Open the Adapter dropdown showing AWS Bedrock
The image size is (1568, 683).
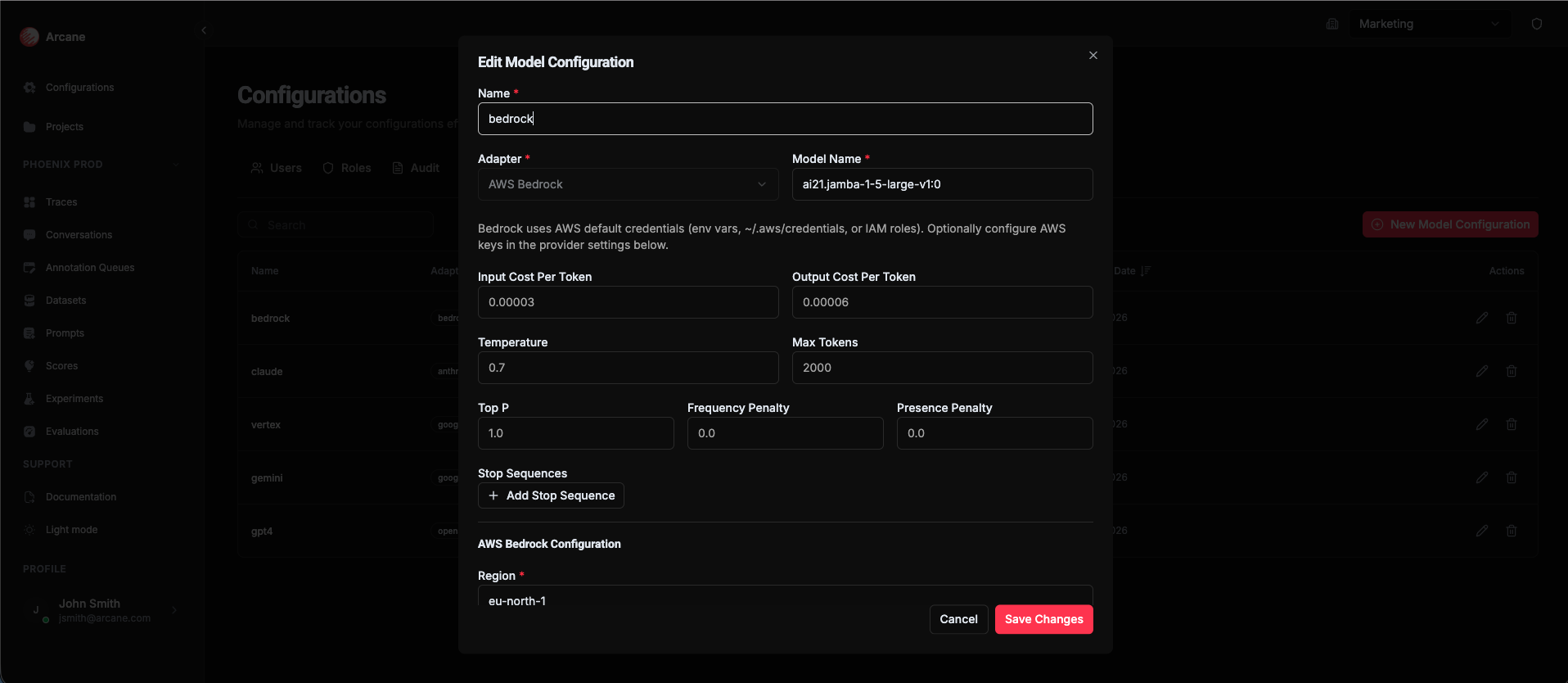pyautogui.click(x=628, y=184)
